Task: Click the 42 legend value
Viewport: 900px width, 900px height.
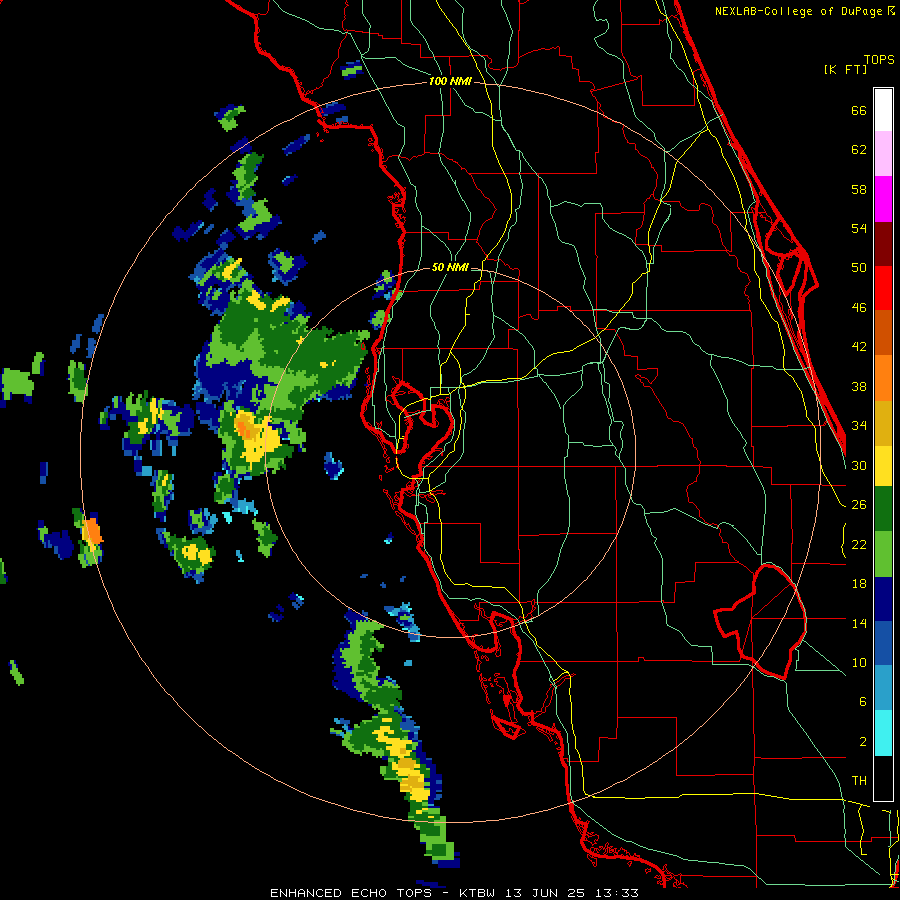Action: click(x=859, y=347)
